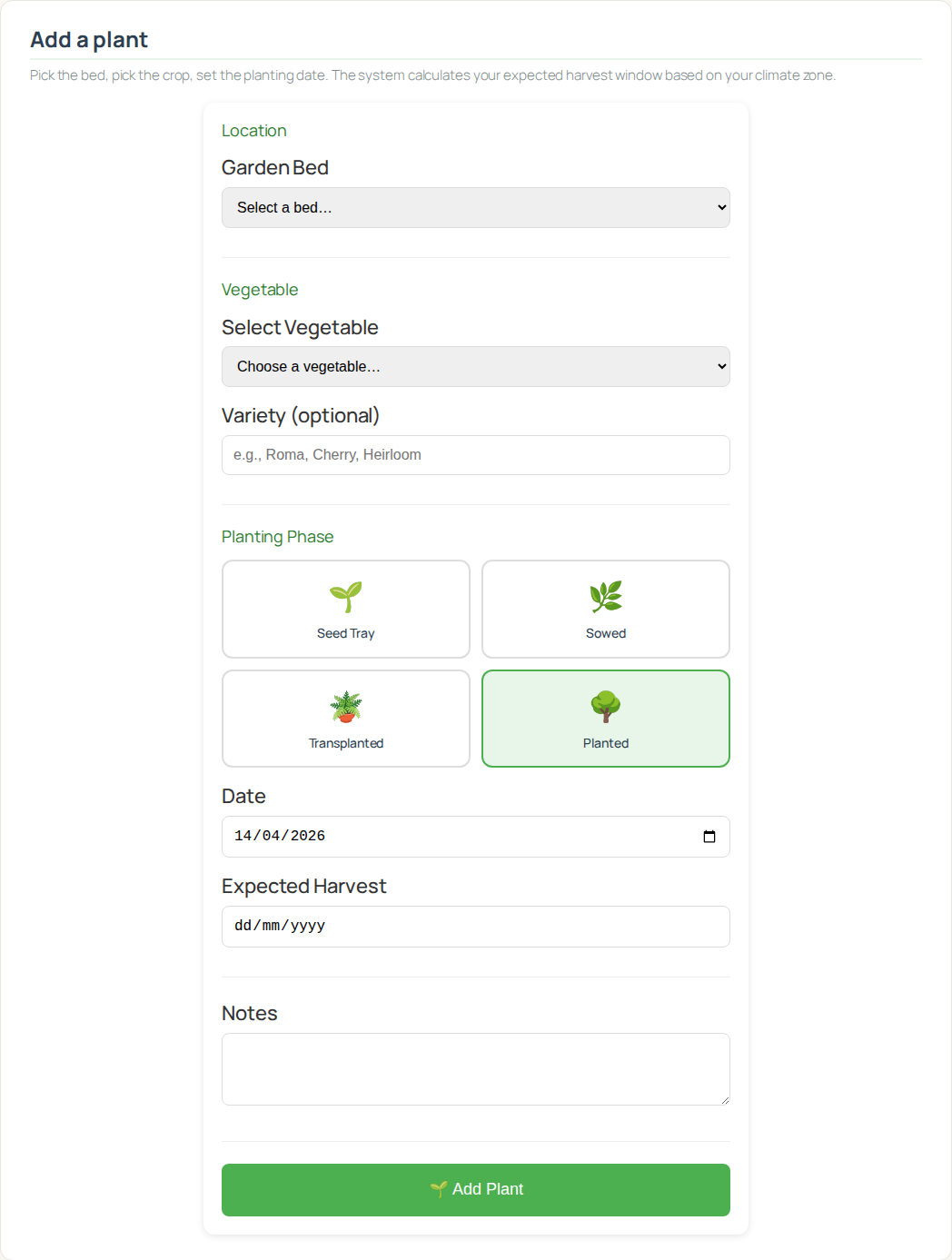
Task: Click the seedling icon on Add Plant button
Action: click(x=440, y=1189)
